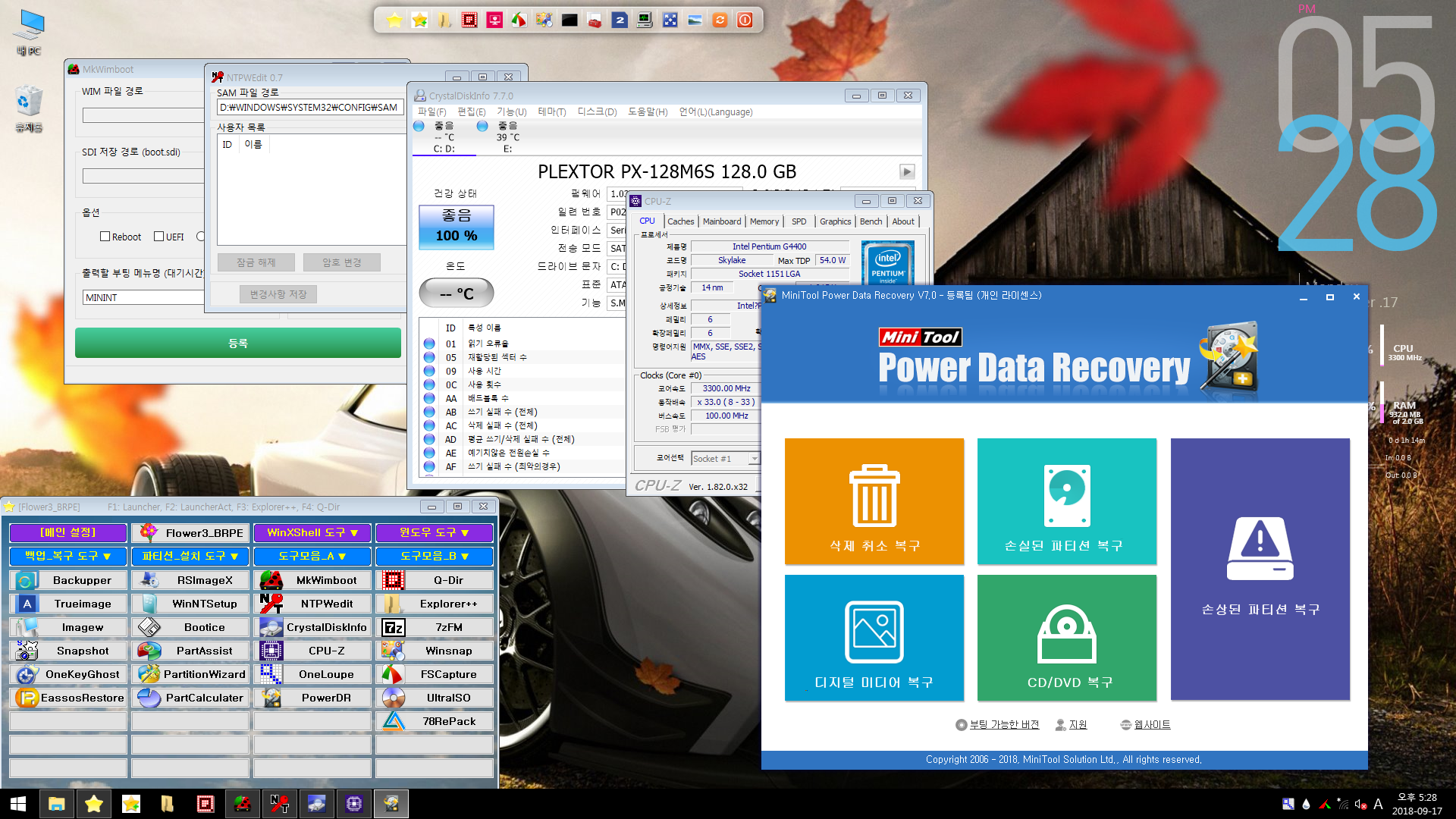Open the 기능(U) menu in CrystalDiskInfo
Viewport: 1456px width, 819px height.
pos(511,111)
